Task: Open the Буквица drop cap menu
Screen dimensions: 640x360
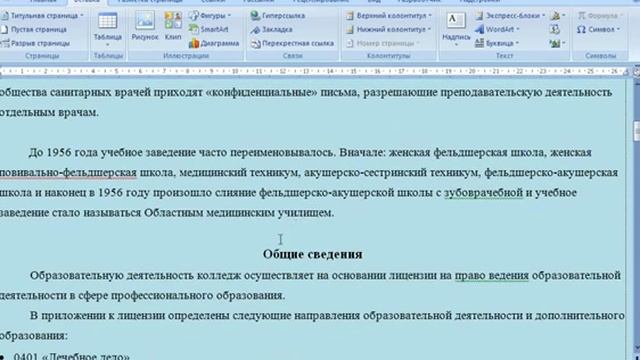Action: tap(497, 43)
